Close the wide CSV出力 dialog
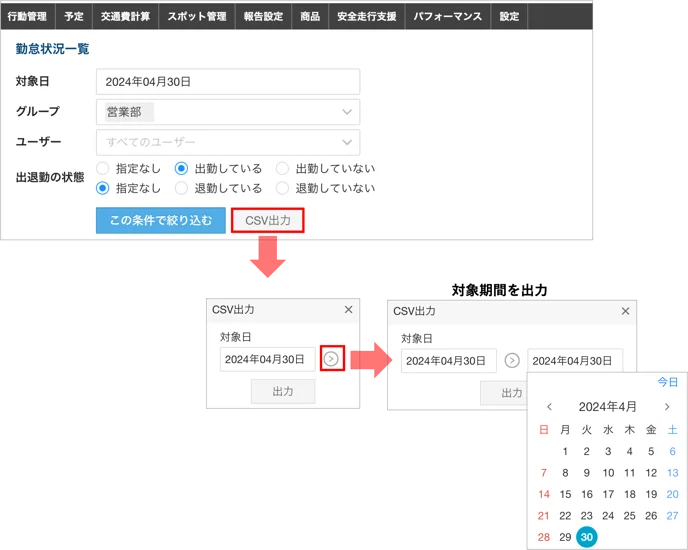 (625, 311)
